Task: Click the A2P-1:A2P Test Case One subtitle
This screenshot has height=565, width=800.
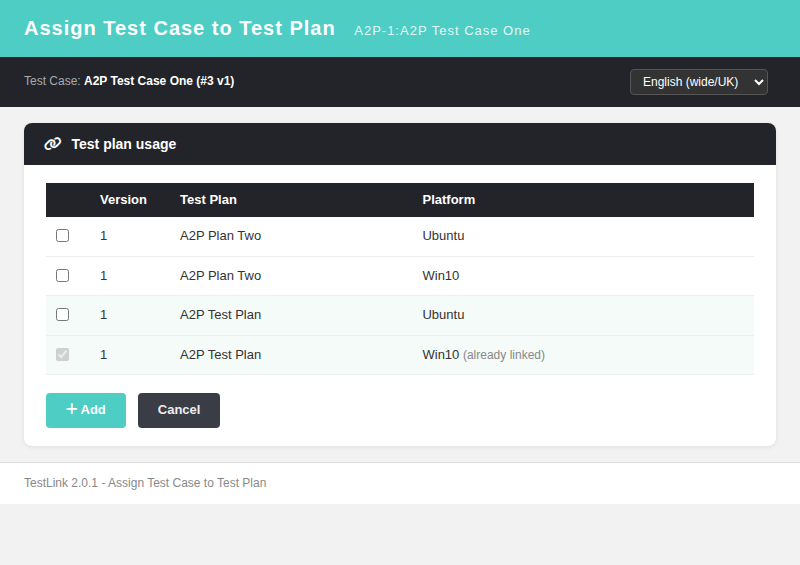Action: 442,31
